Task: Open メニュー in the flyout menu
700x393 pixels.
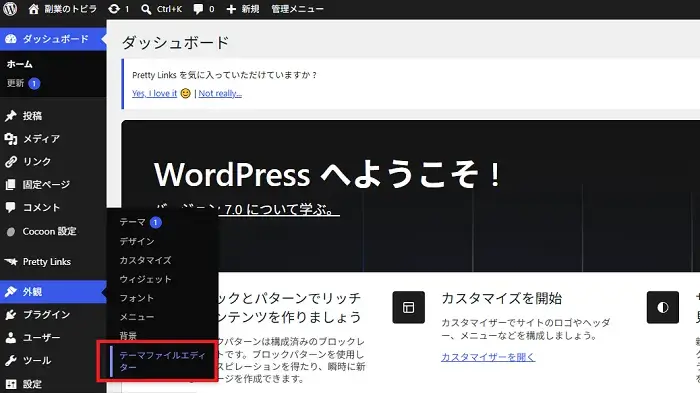Action: [x=137, y=317]
